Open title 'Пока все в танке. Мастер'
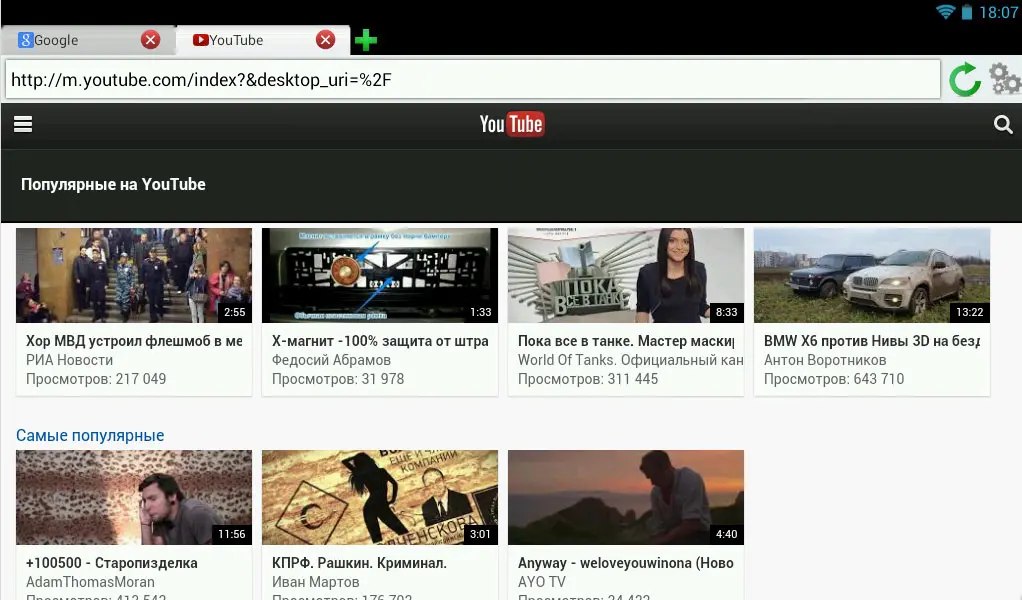The image size is (1022, 600). pyautogui.click(x=626, y=341)
